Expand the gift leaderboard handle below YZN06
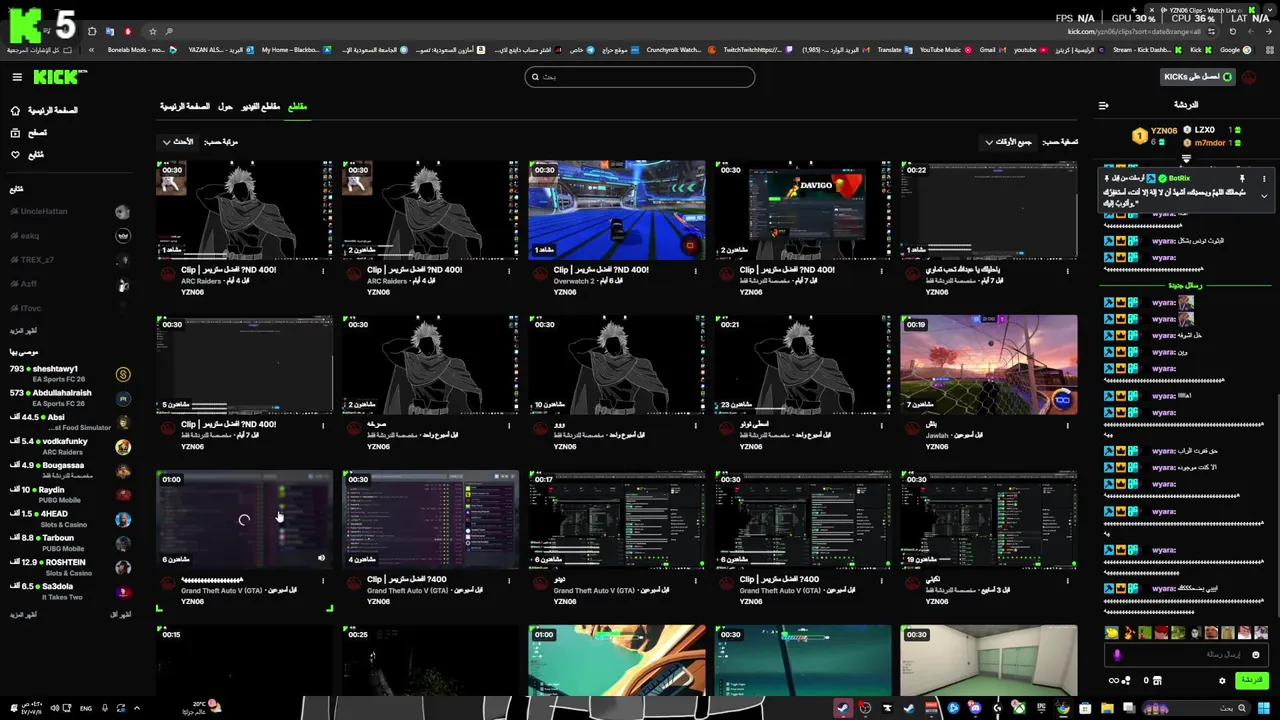This screenshot has height=720, width=1280. (x=1186, y=158)
